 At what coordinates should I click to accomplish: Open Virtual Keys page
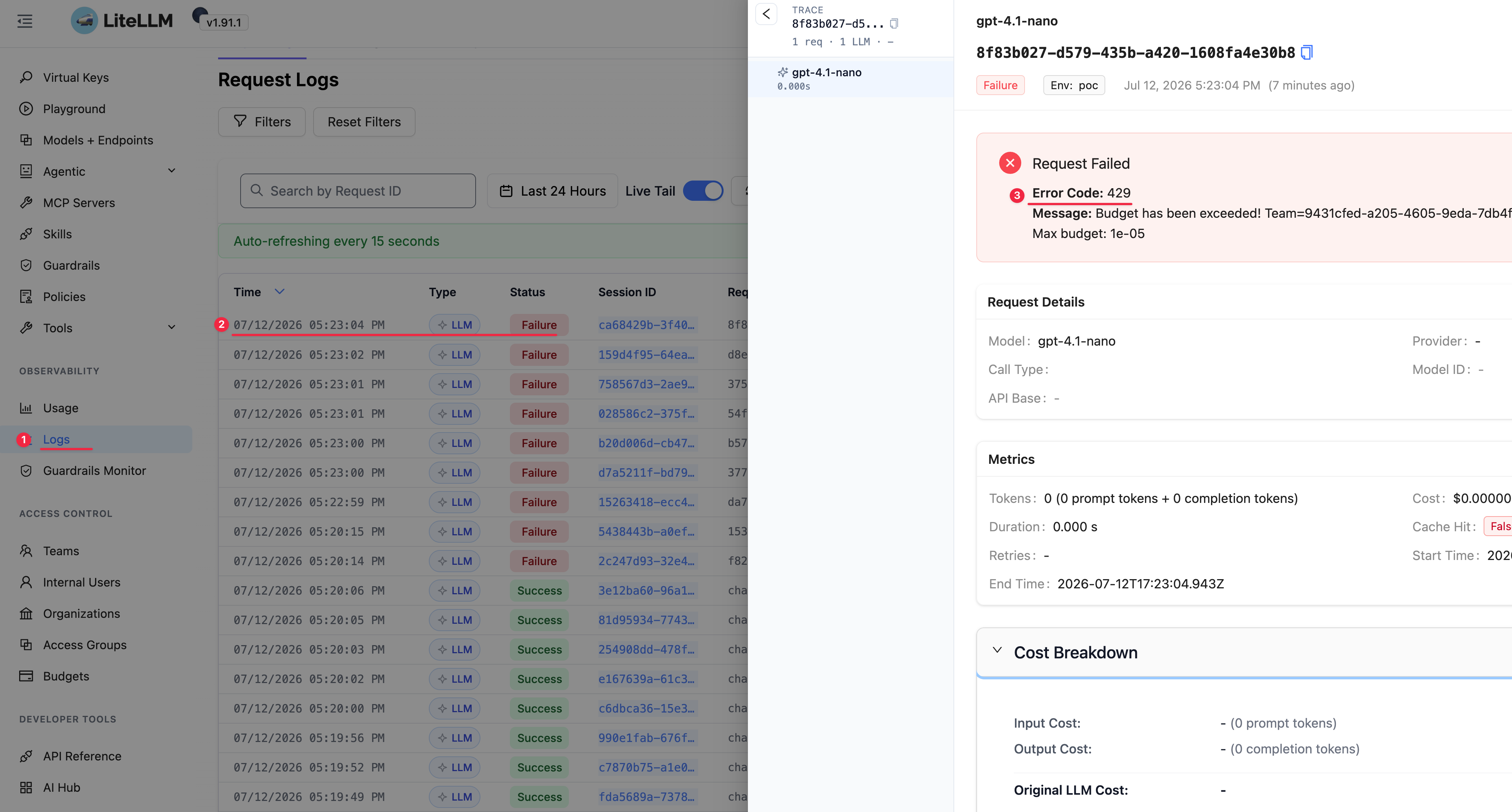[76, 77]
